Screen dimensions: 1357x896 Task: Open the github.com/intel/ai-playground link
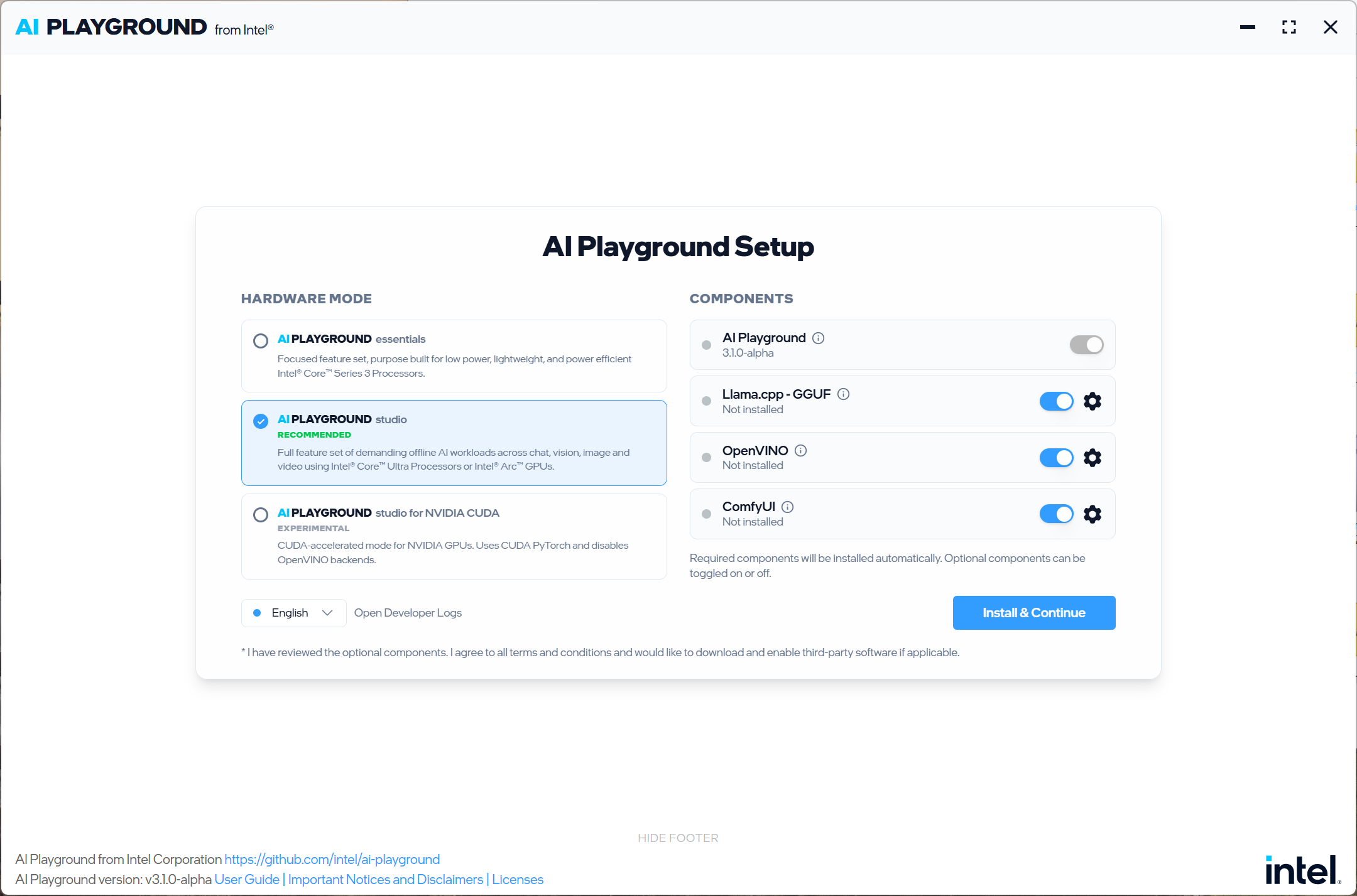(332, 859)
